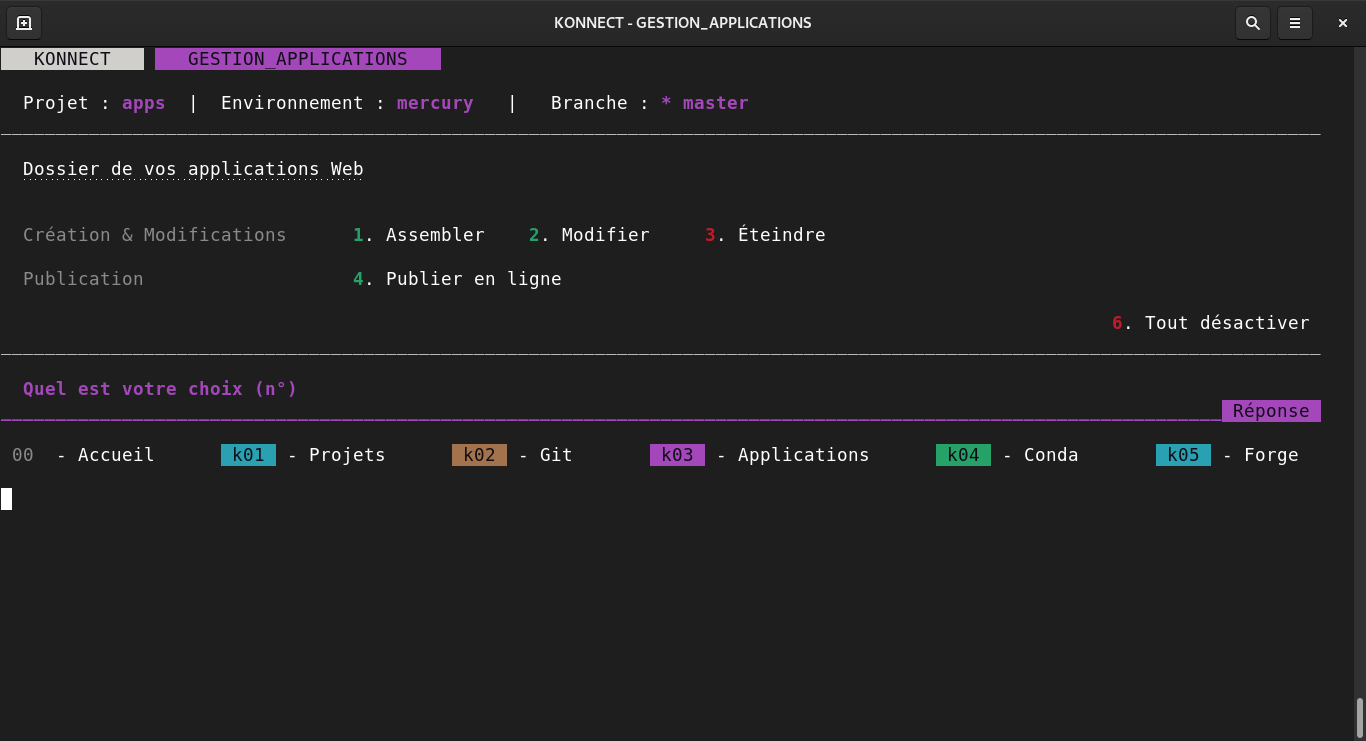This screenshot has width=1366, height=741.
Task: Click the vertical scrollbar handle
Action: point(1359,717)
